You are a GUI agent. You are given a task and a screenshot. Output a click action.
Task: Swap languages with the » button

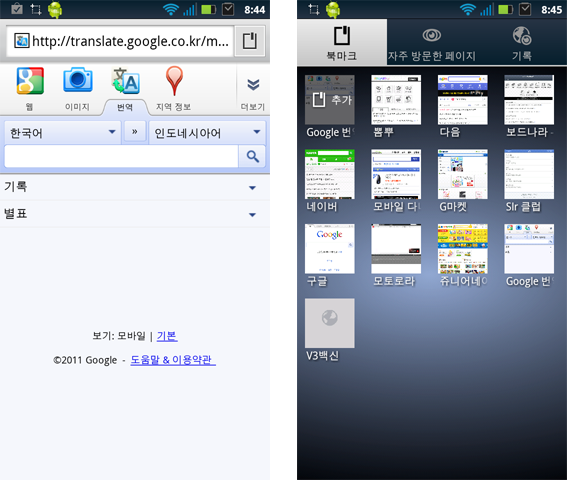135,132
